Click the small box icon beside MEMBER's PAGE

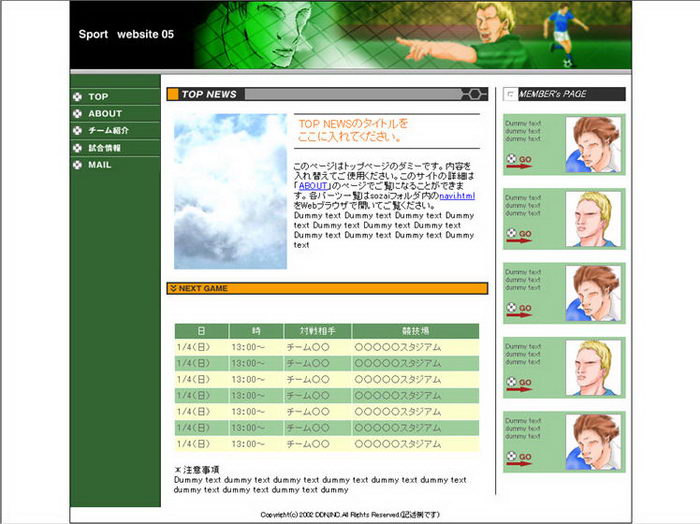tap(511, 94)
